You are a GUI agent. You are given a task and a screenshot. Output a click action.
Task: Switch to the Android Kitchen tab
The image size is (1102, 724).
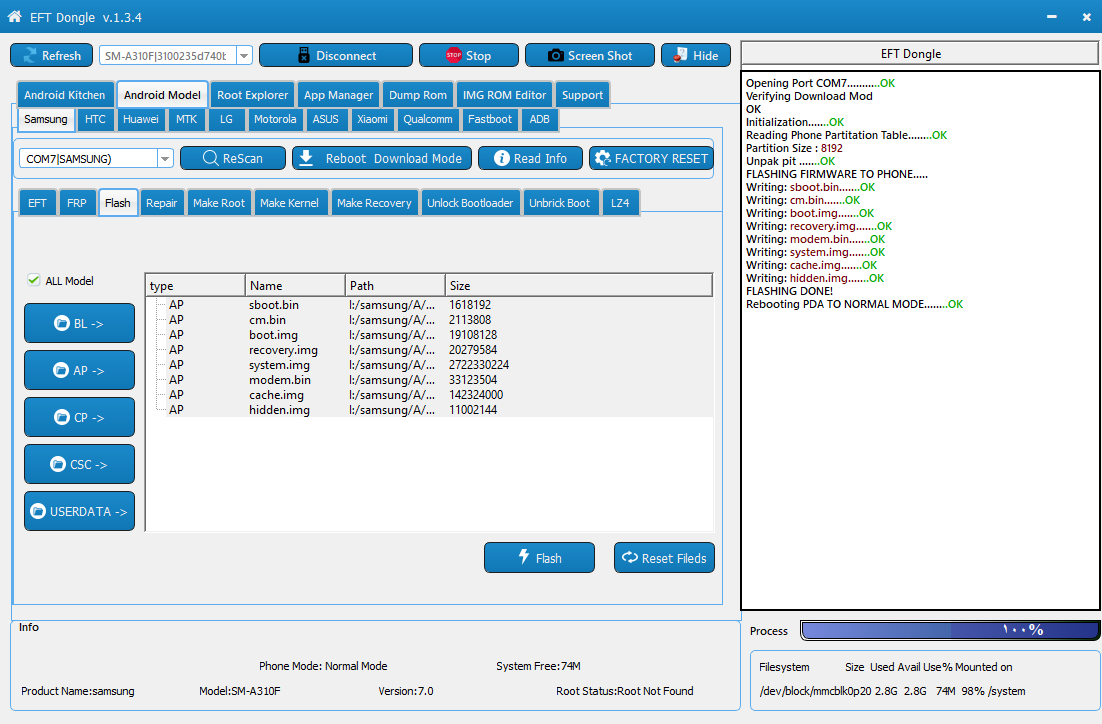tap(65, 95)
